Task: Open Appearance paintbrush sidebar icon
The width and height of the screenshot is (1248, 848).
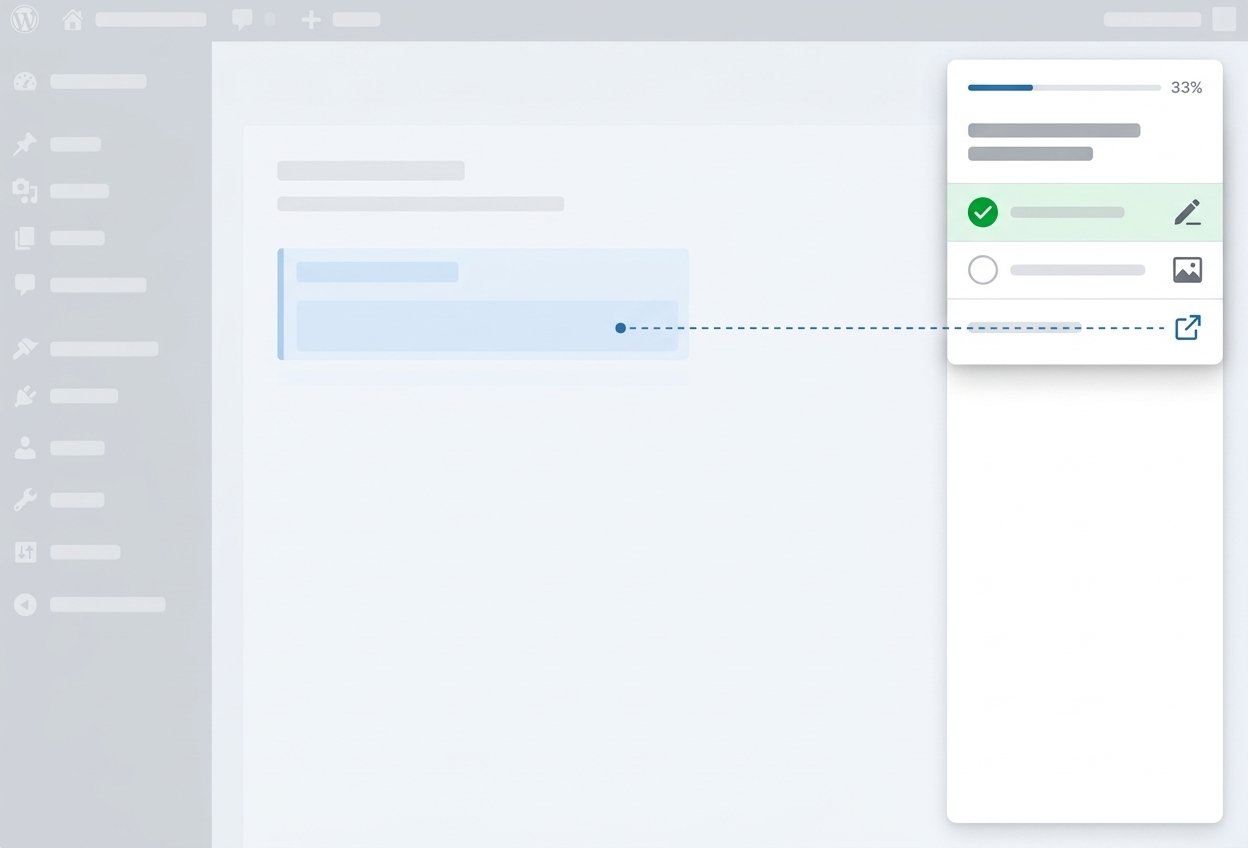Action: 25,349
